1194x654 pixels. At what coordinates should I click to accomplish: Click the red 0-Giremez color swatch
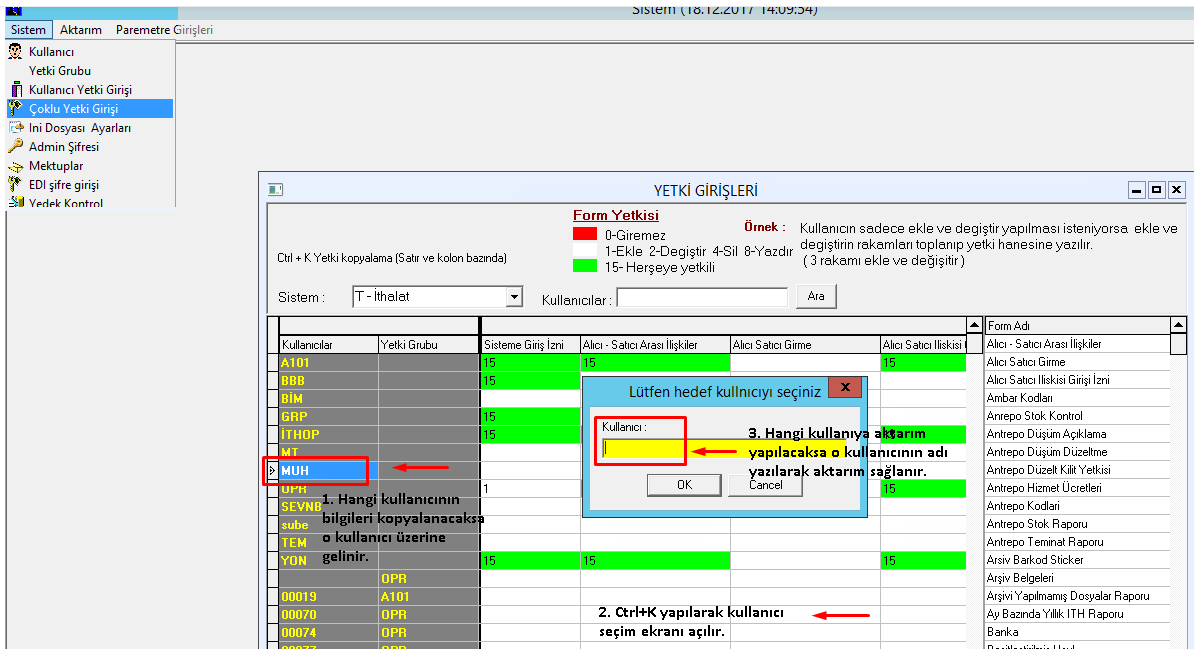coord(585,234)
